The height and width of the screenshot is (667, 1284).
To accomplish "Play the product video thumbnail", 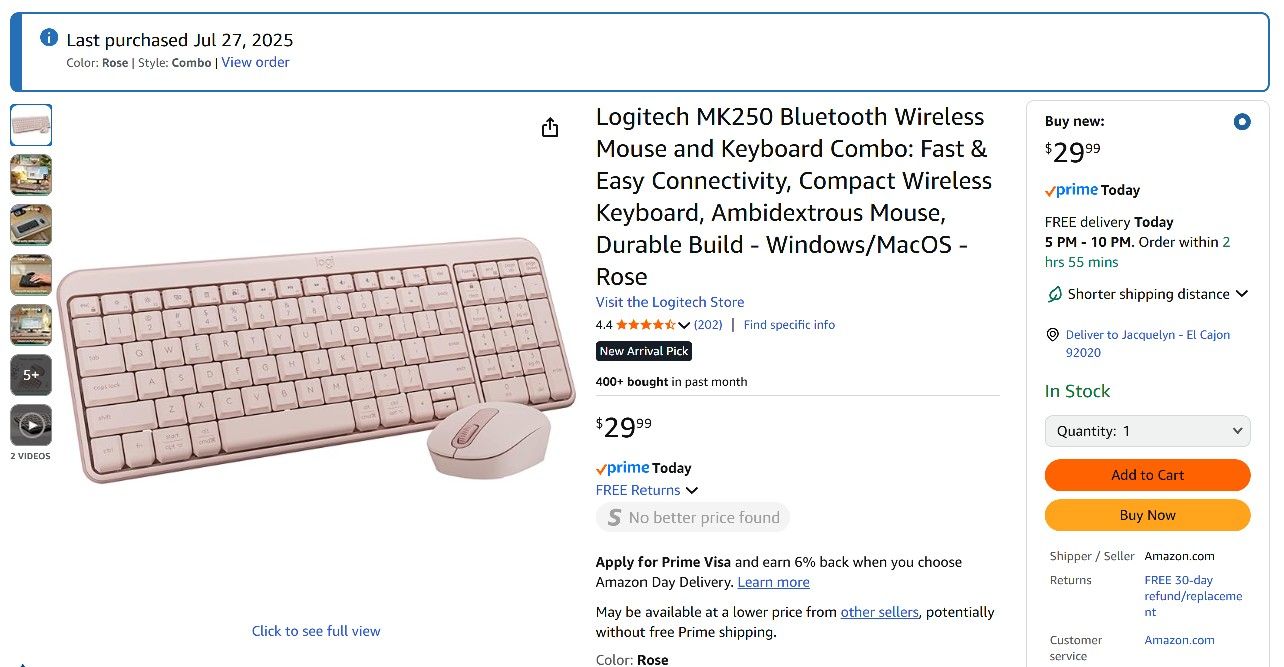I will click(31, 425).
